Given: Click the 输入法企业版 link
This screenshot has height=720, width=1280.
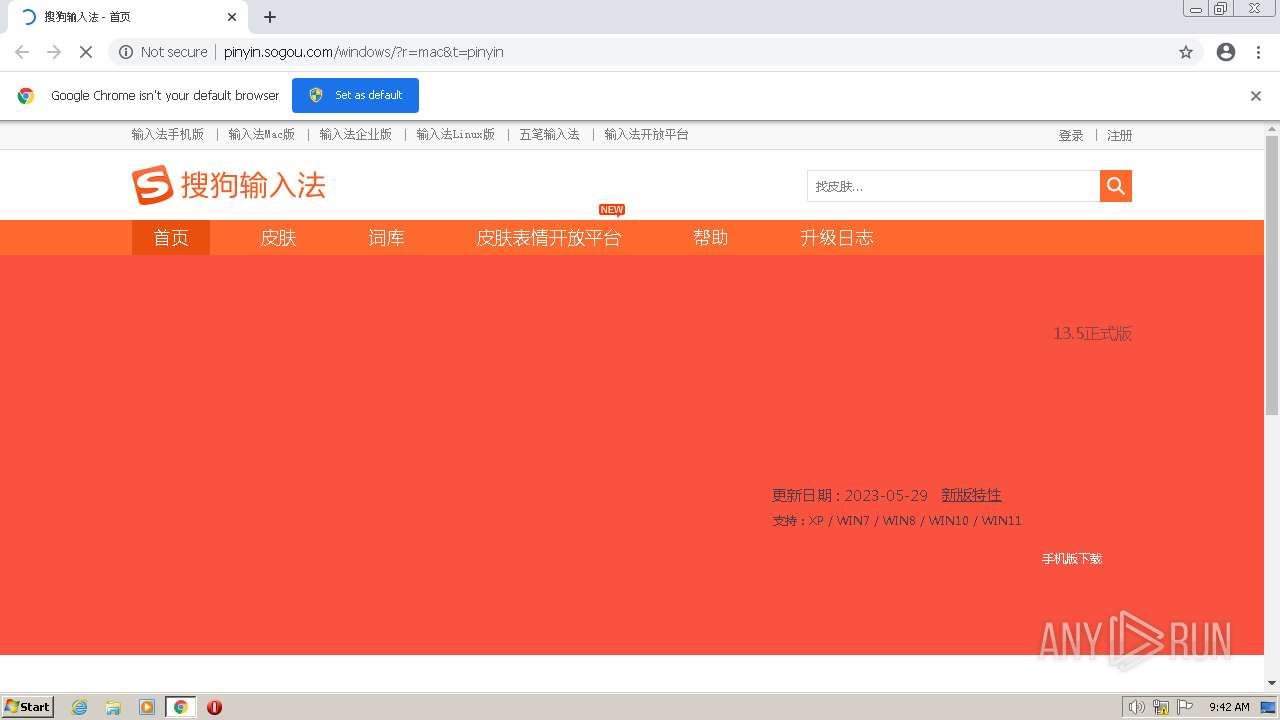Looking at the screenshot, I should (x=355, y=134).
